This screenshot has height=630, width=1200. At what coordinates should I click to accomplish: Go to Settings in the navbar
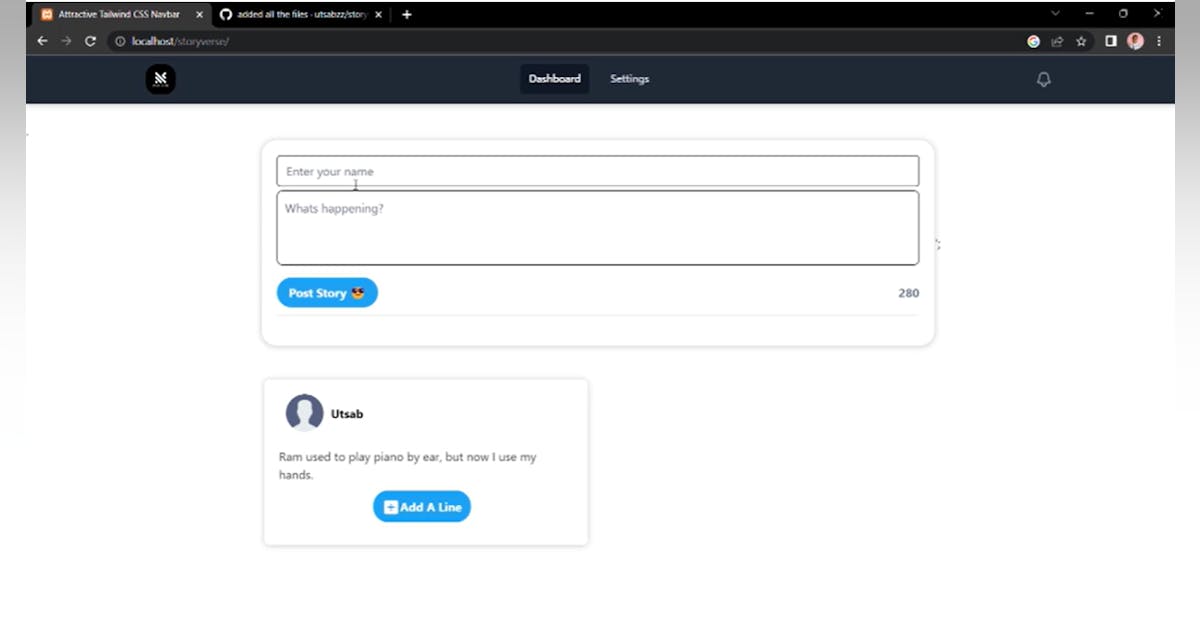pos(629,79)
